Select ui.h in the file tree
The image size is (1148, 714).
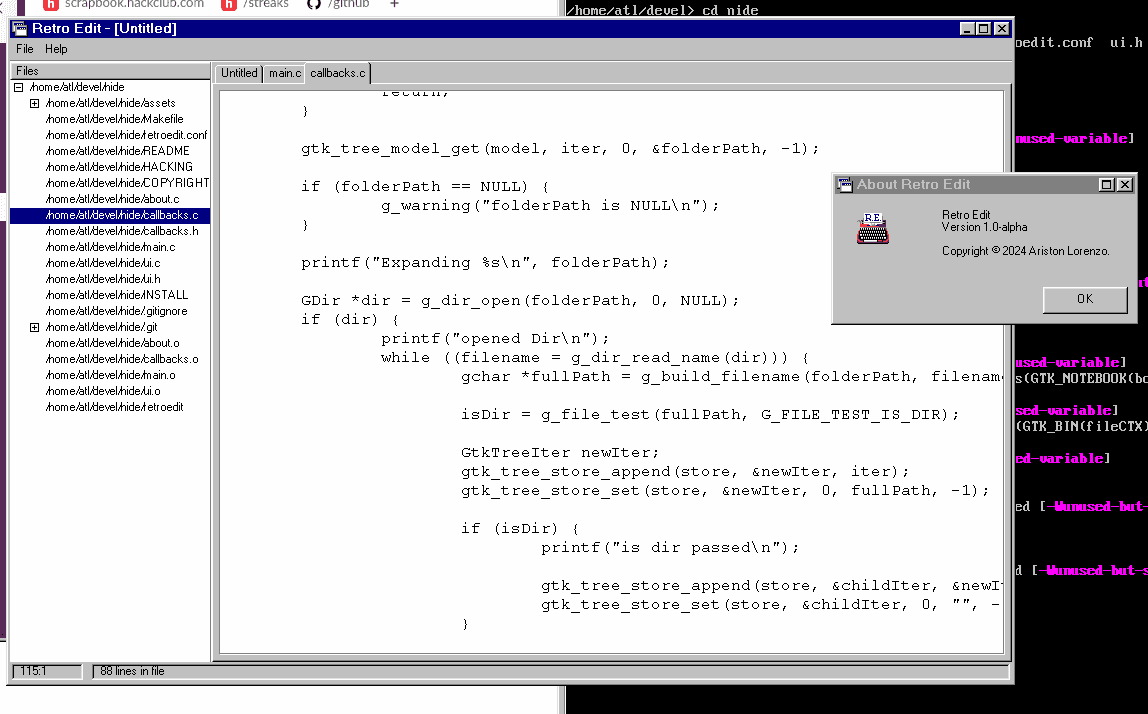click(x=102, y=279)
